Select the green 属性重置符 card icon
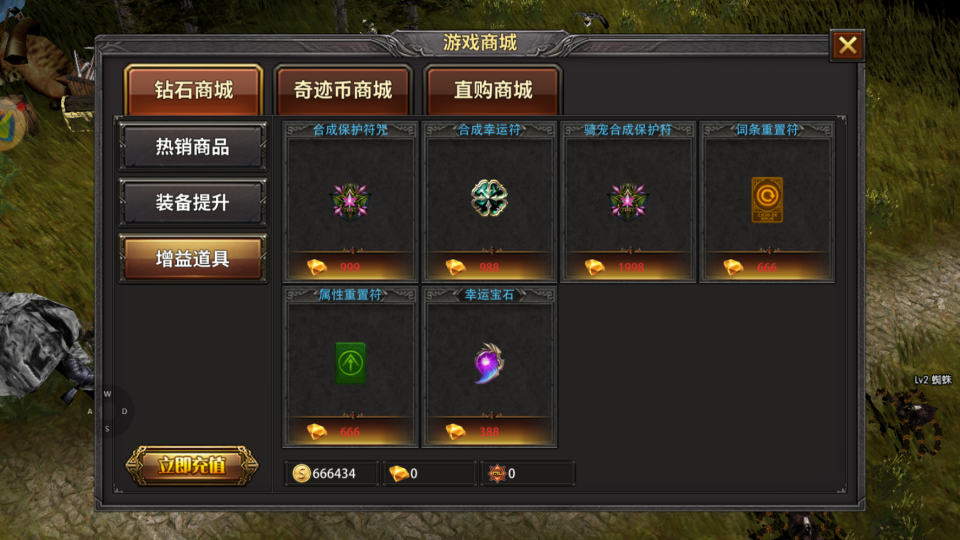The image size is (960, 540). [351, 363]
